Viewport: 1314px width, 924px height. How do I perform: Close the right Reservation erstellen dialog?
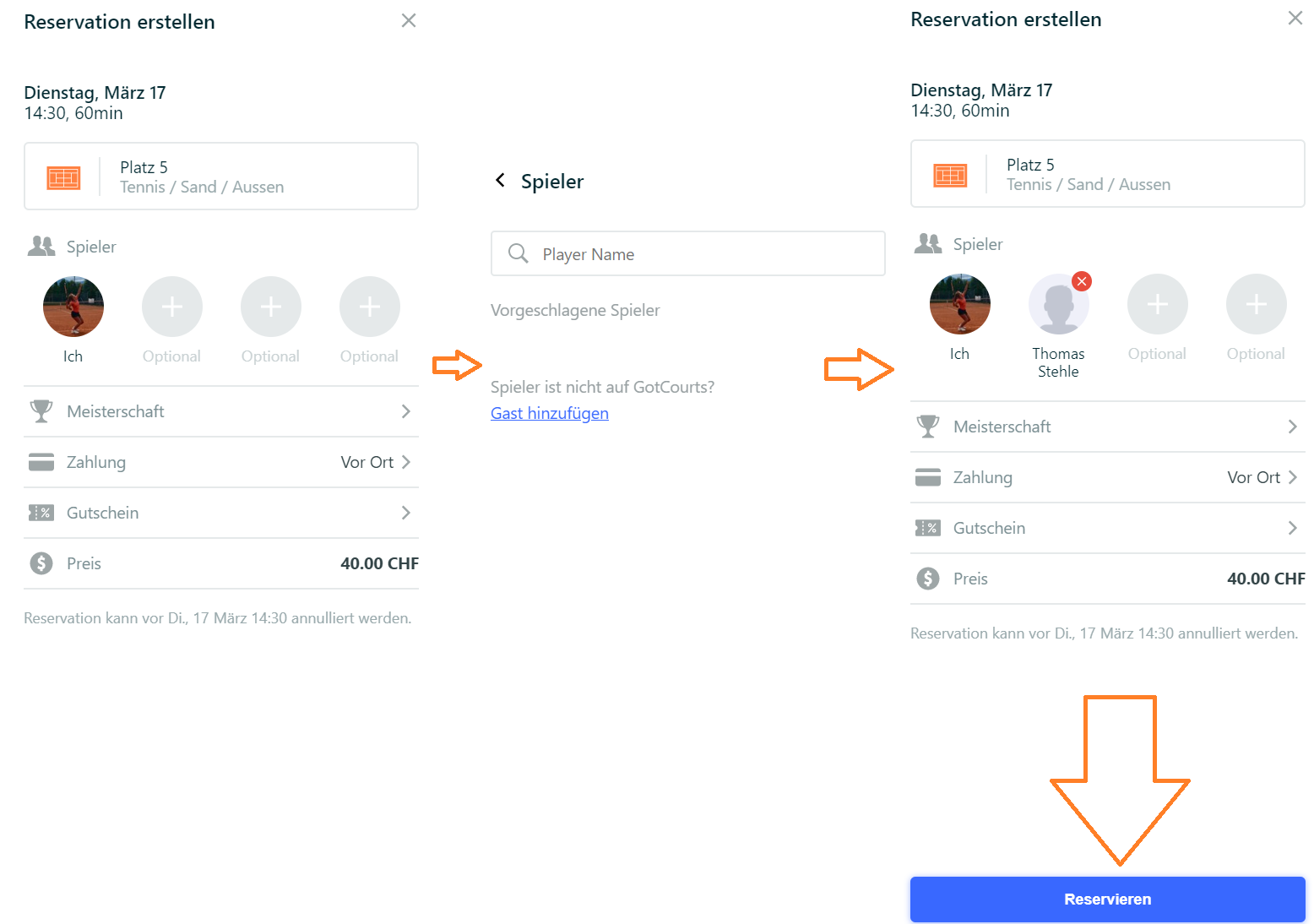tap(1295, 18)
